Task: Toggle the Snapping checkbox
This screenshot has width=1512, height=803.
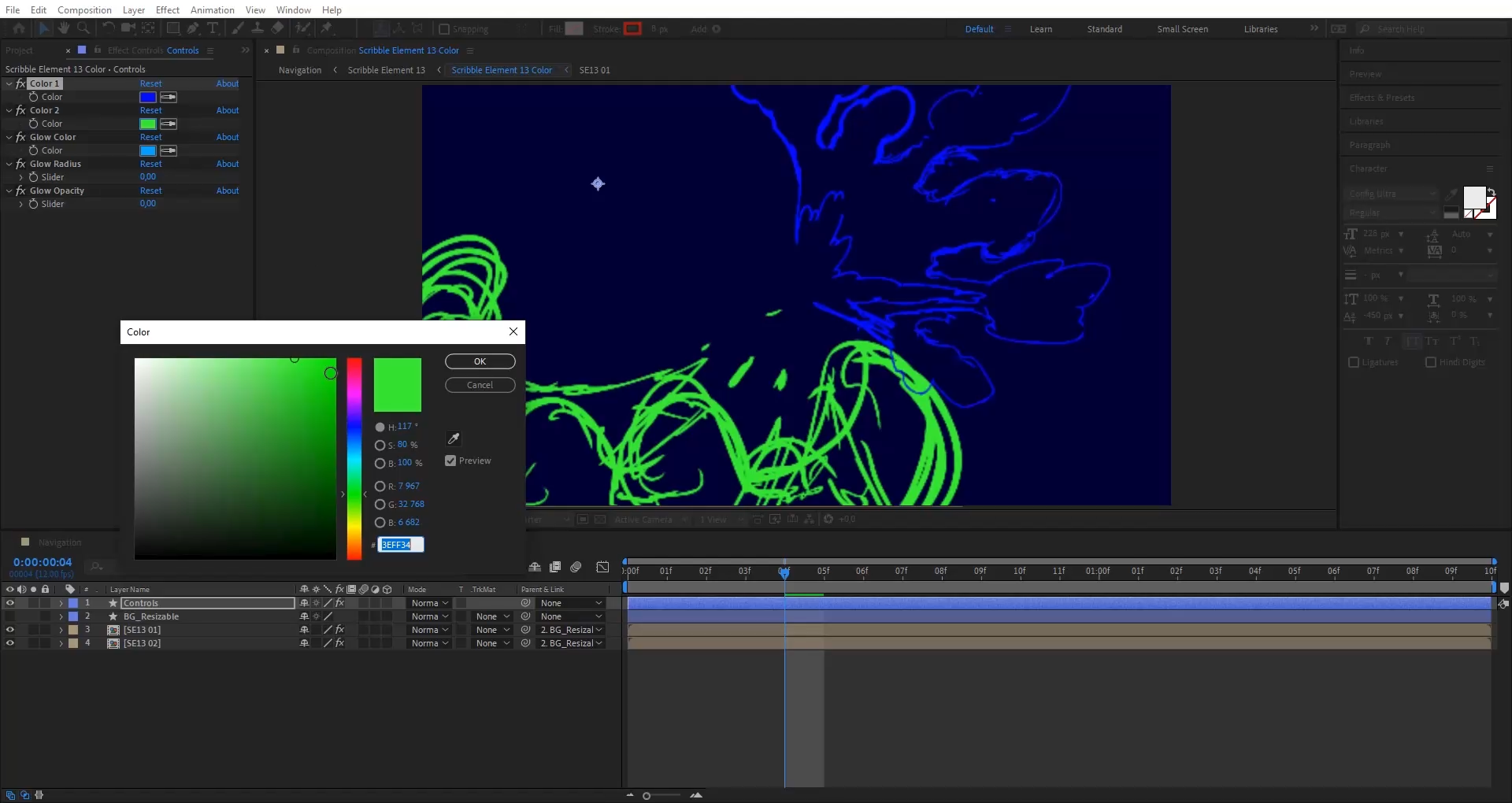Action: [444, 29]
